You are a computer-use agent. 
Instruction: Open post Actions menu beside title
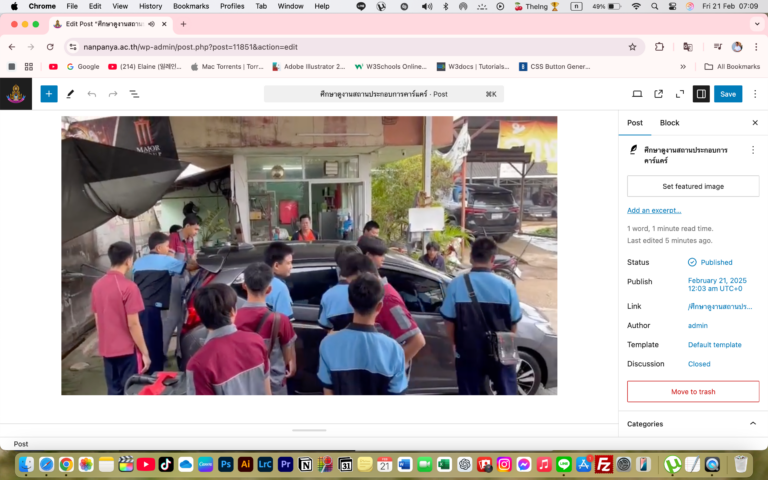click(753, 150)
